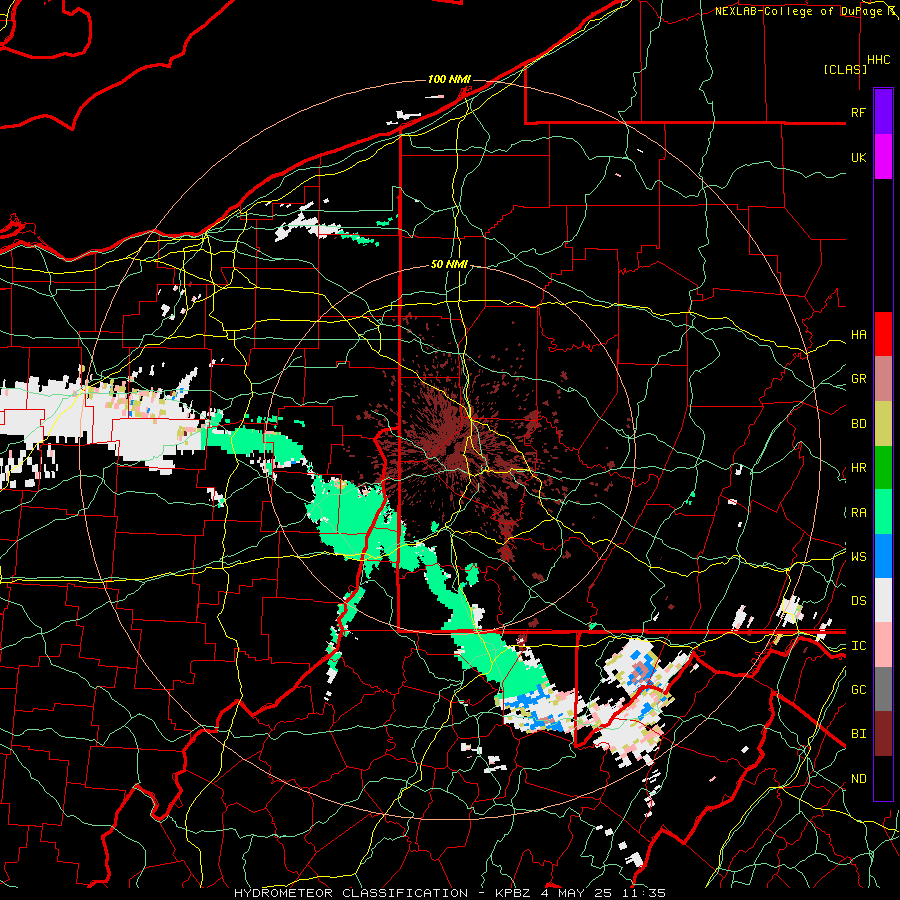Click the DS legend label

click(x=858, y=601)
